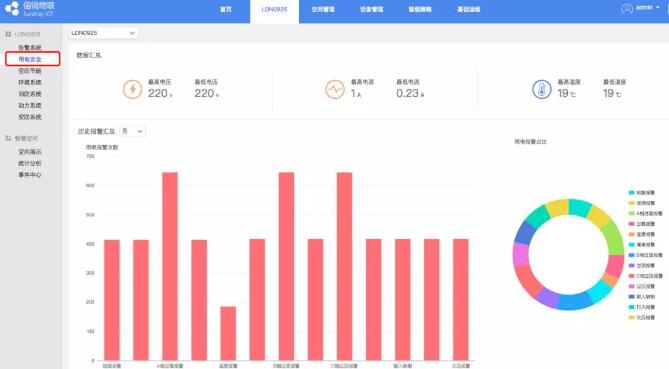Screen dimensions: 669x369
Task: Switch to the 设备管理 tab
Action: coord(371,9)
